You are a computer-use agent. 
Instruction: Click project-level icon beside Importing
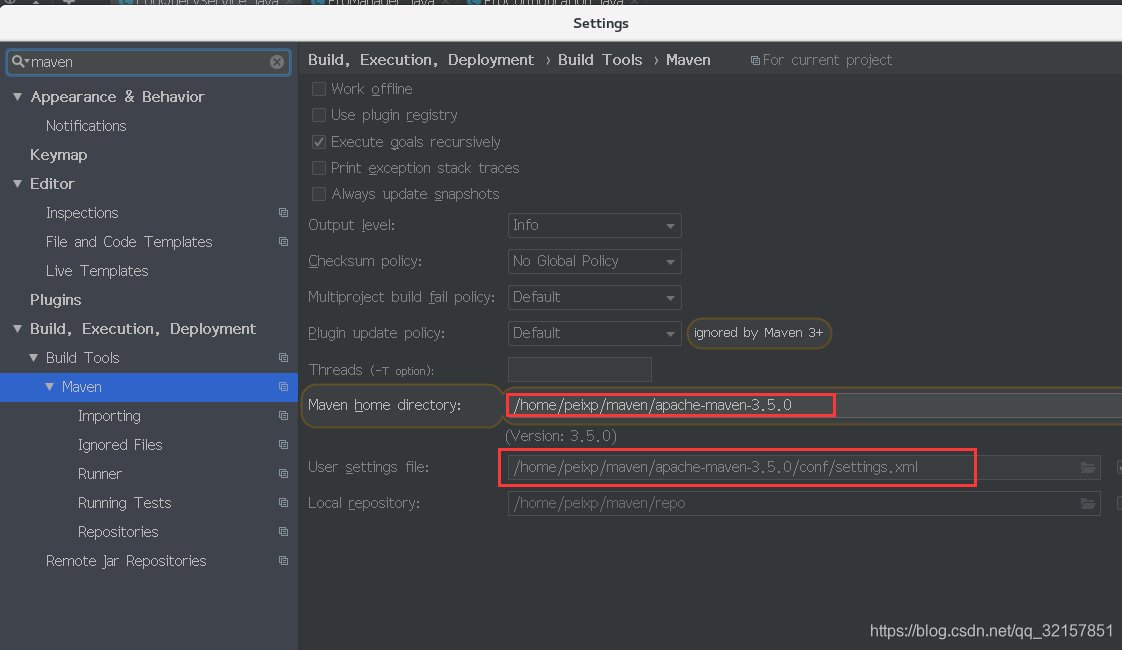pyautogui.click(x=283, y=416)
